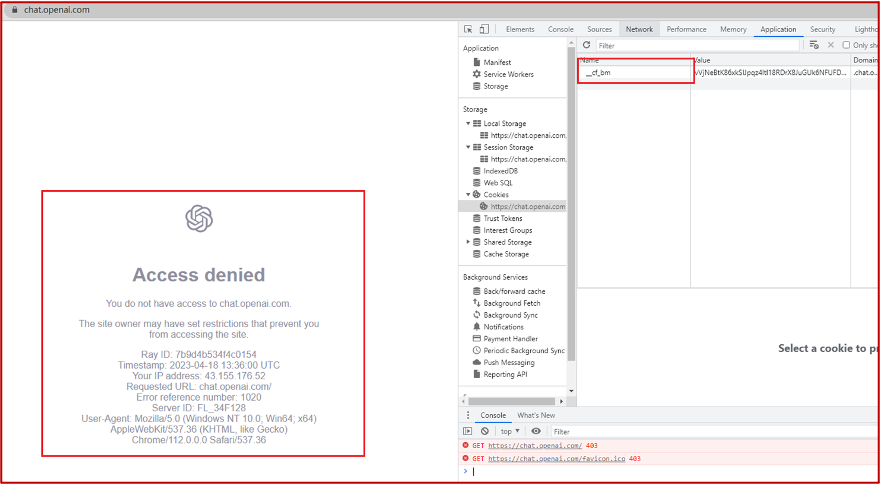Collapse the Local Storage tree

coord(468,124)
